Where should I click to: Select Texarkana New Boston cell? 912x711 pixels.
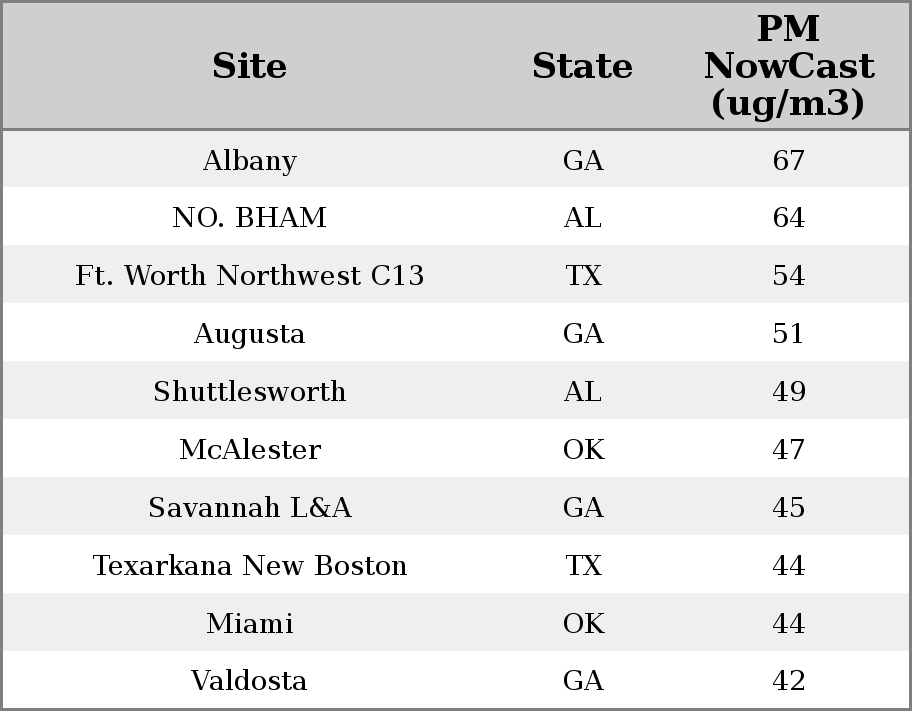point(249,566)
